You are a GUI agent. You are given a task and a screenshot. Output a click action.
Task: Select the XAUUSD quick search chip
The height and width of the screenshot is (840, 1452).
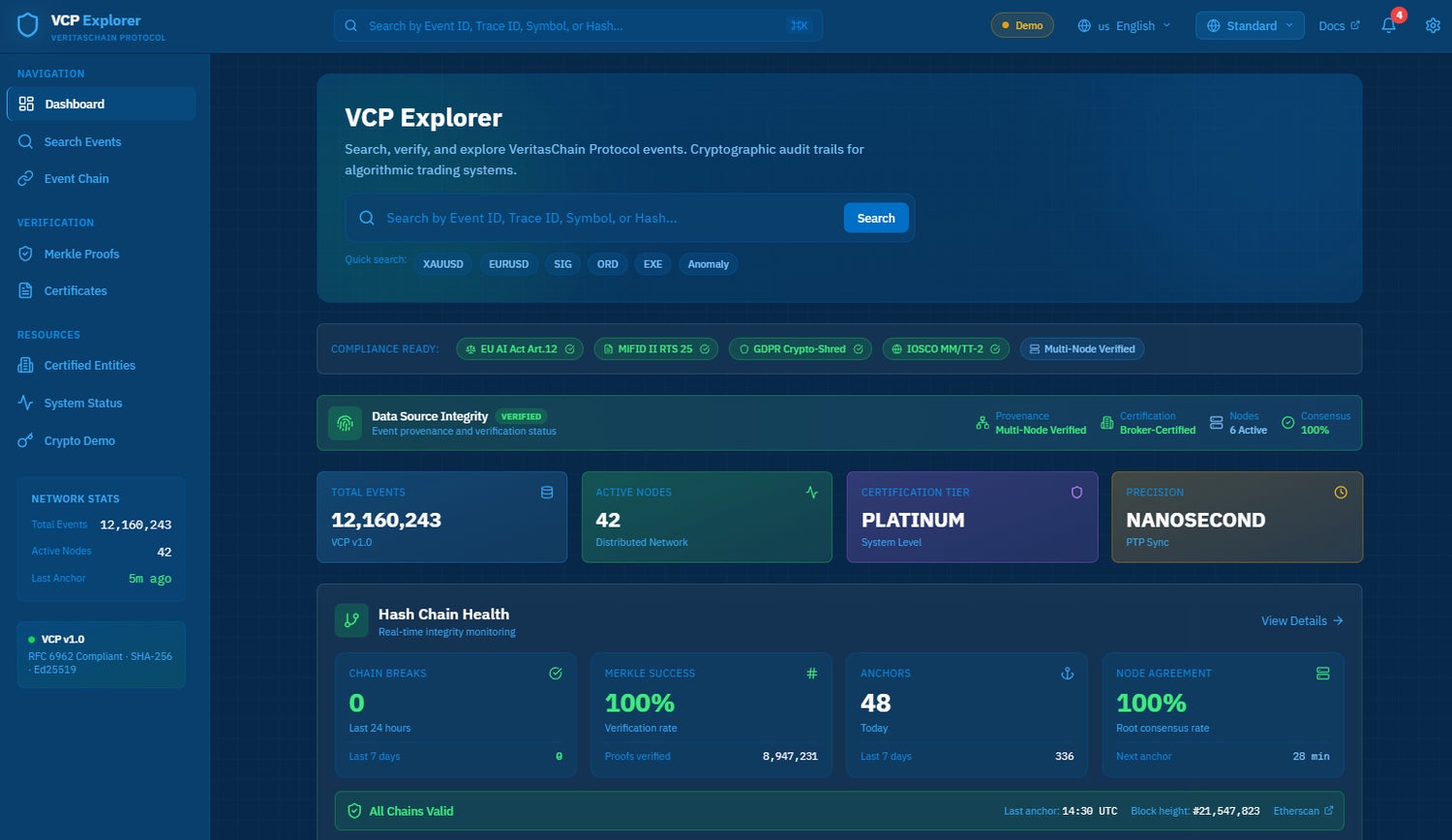click(442, 264)
